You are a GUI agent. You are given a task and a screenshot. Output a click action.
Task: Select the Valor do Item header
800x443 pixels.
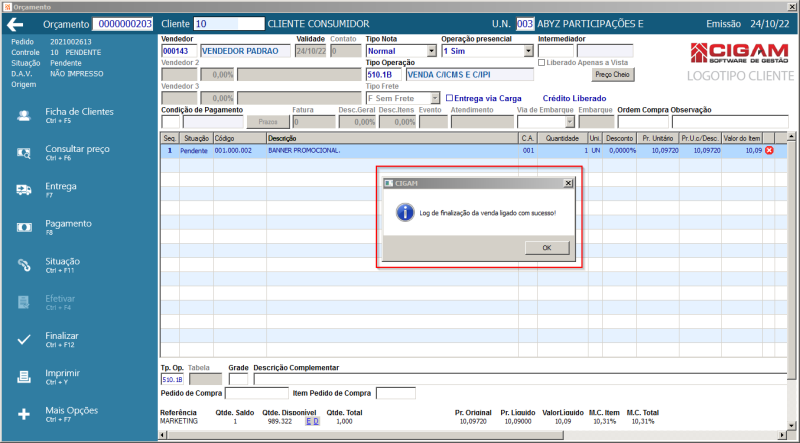coord(741,138)
